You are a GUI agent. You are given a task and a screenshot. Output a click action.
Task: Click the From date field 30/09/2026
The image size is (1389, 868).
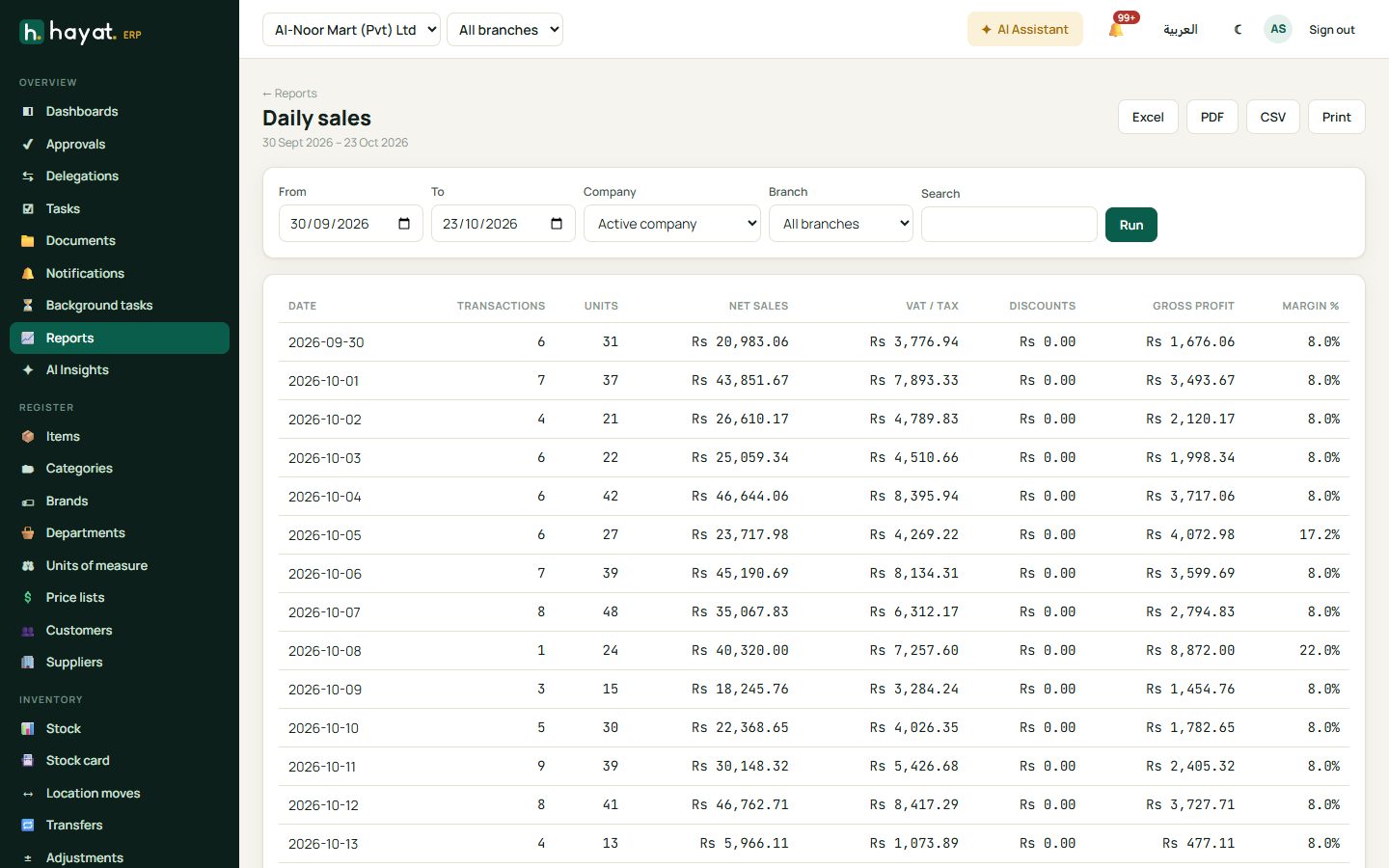pyautogui.click(x=351, y=224)
